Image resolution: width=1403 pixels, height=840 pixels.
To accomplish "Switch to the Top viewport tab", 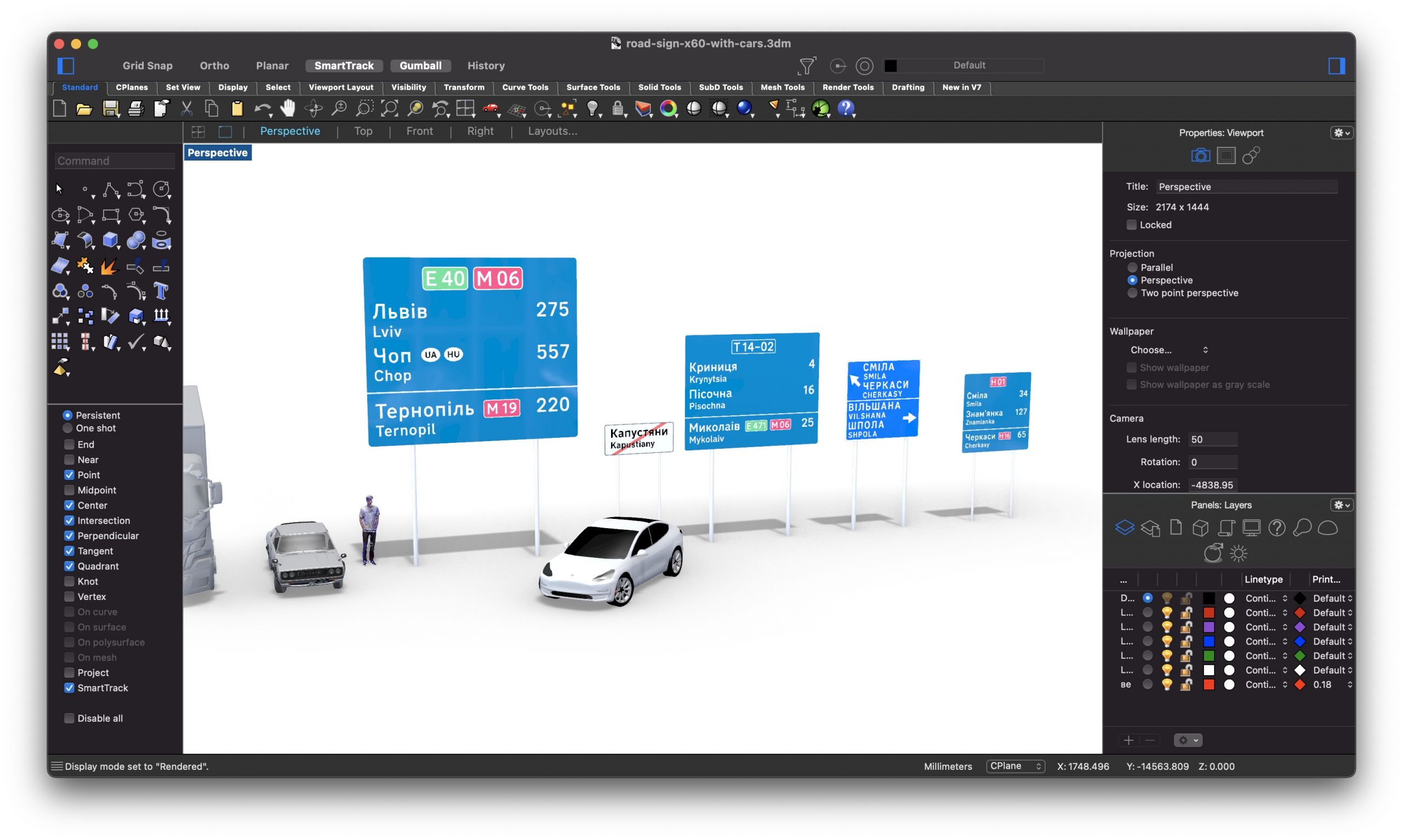I will click(x=363, y=131).
